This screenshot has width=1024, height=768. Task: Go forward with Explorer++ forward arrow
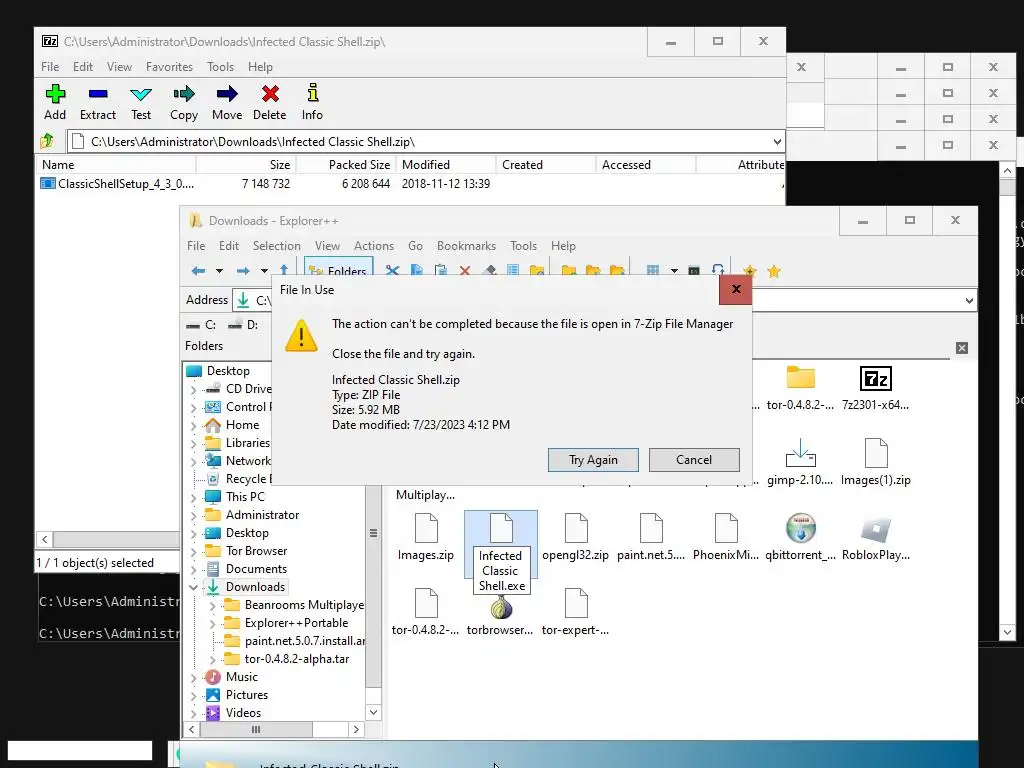click(x=243, y=270)
